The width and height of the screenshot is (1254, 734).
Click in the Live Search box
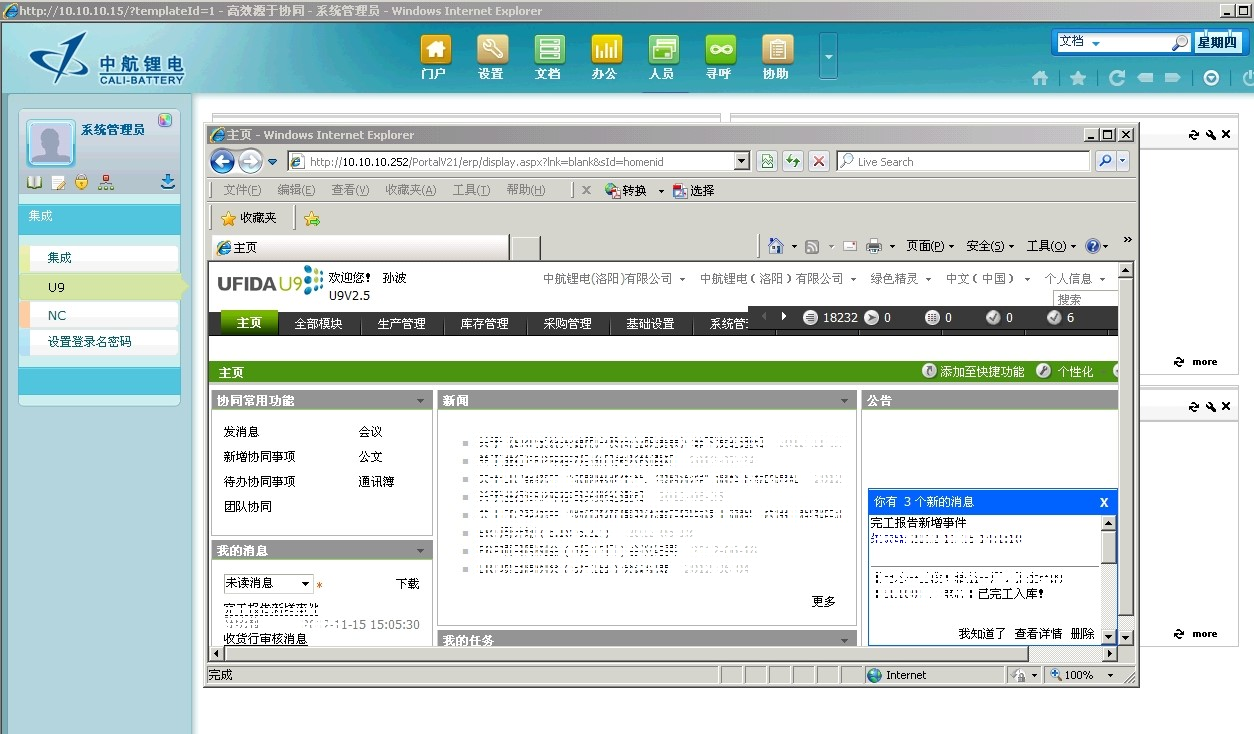pos(962,161)
